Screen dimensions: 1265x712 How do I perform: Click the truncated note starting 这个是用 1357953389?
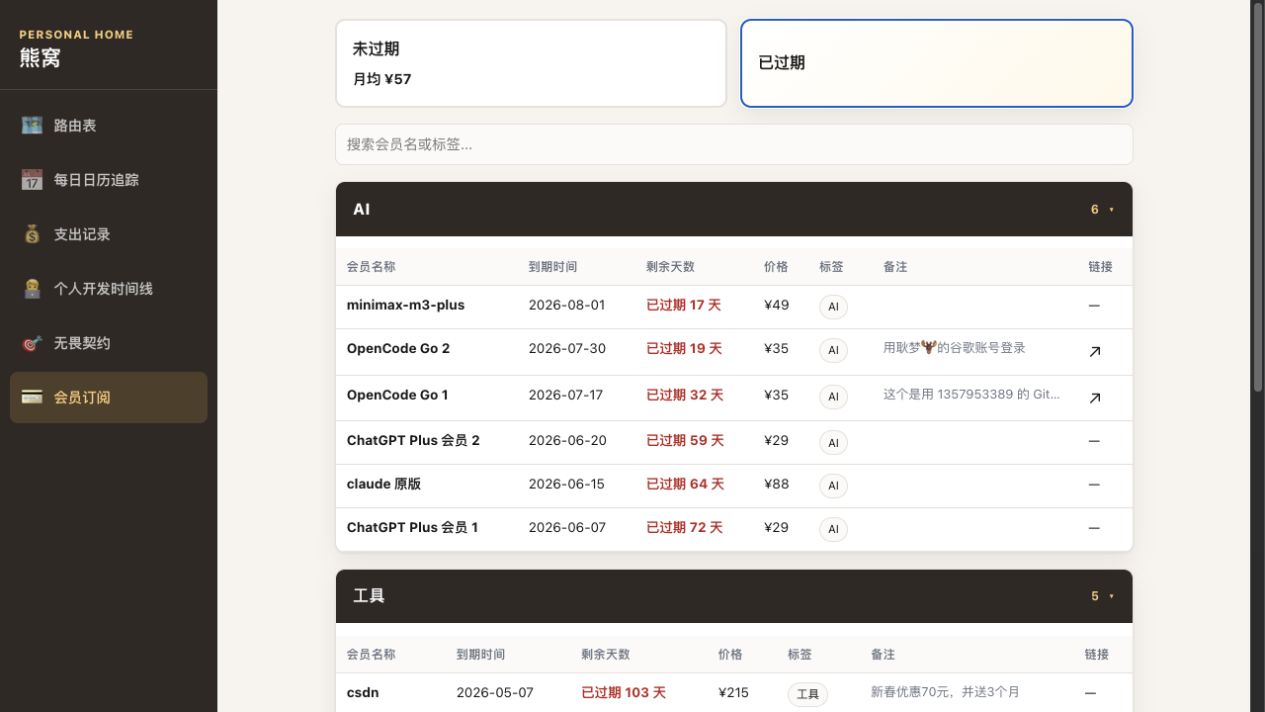pos(971,395)
